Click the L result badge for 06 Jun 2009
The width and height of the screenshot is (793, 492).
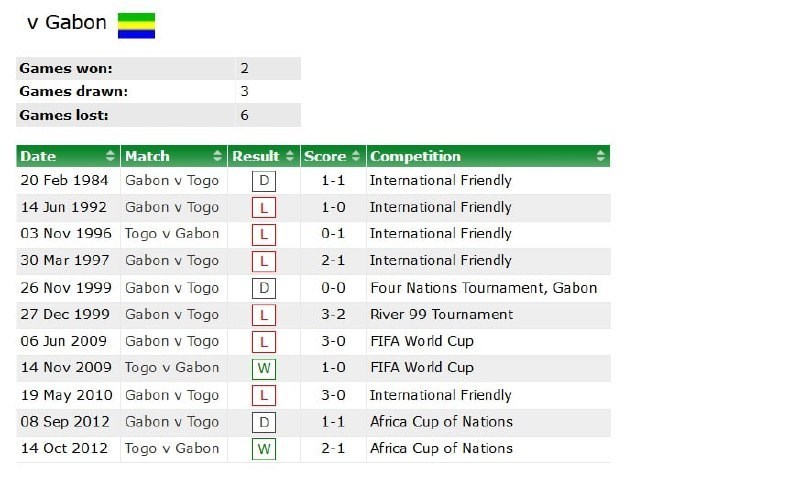[x=264, y=342]
